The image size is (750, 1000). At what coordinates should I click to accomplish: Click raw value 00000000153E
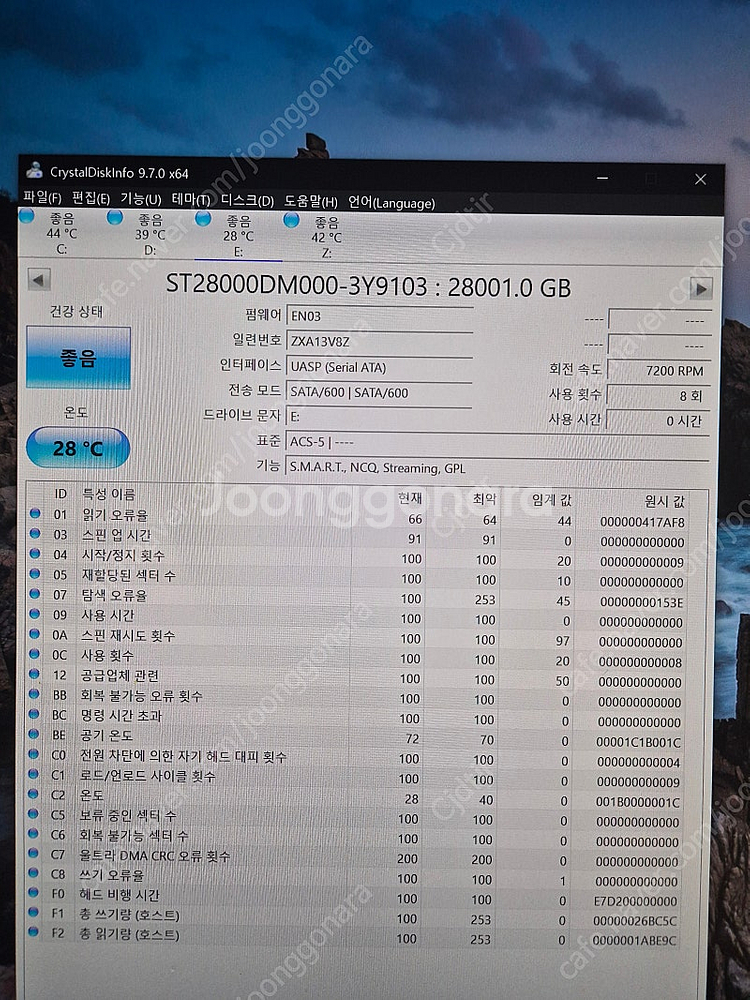point(642,602)
